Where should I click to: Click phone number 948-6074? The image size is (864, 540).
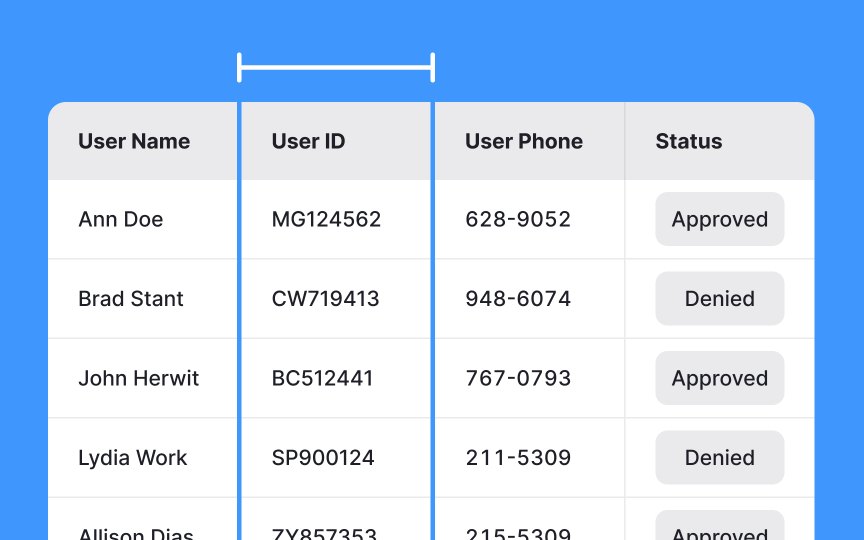click(518, 299)
